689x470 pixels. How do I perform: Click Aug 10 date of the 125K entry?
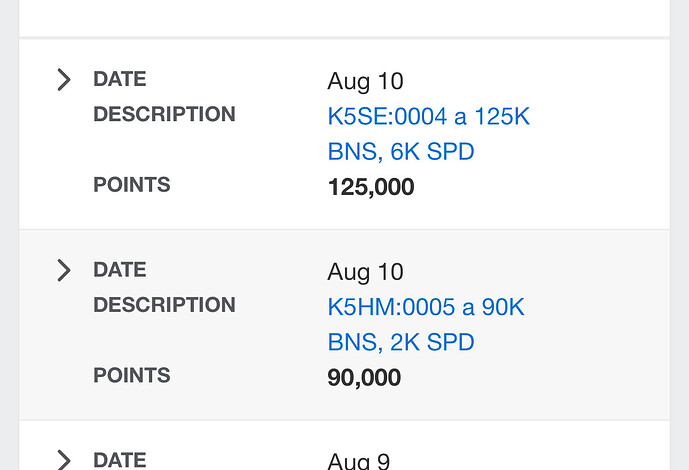pyautogui.click(x=365, y=82)
